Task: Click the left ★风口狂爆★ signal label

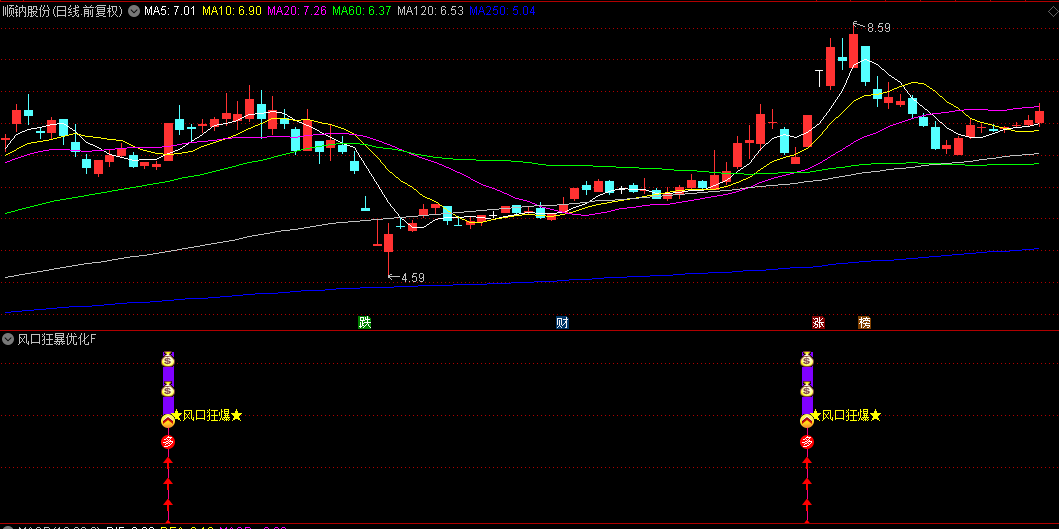Action: 207,415
